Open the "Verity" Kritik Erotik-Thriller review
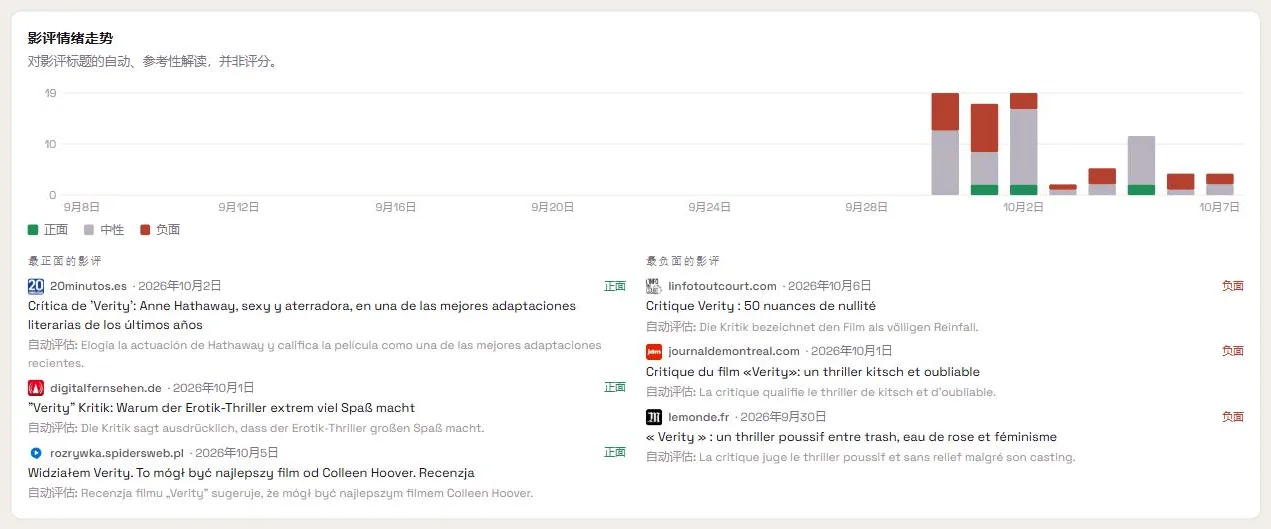This screenshot has height=529, width=1271. pos(221,408)
